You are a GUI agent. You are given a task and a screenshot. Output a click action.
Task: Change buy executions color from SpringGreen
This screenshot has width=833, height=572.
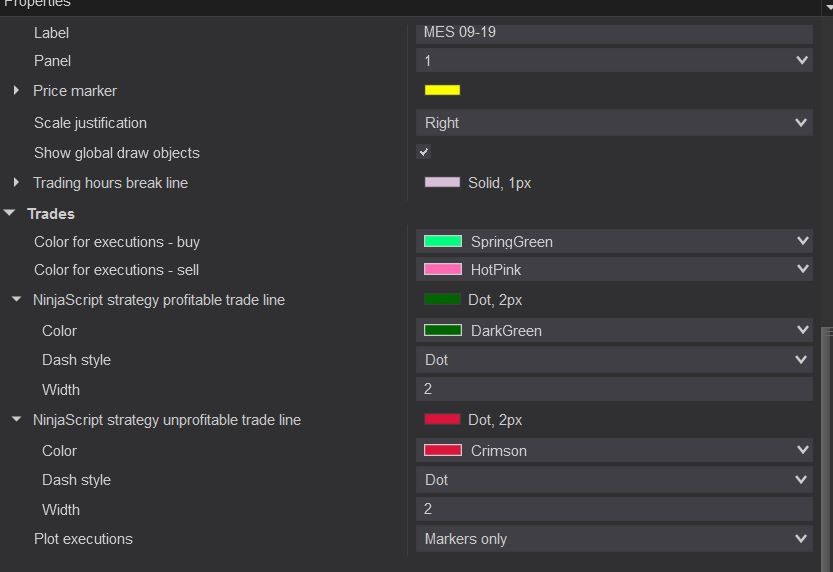[614, 242]
